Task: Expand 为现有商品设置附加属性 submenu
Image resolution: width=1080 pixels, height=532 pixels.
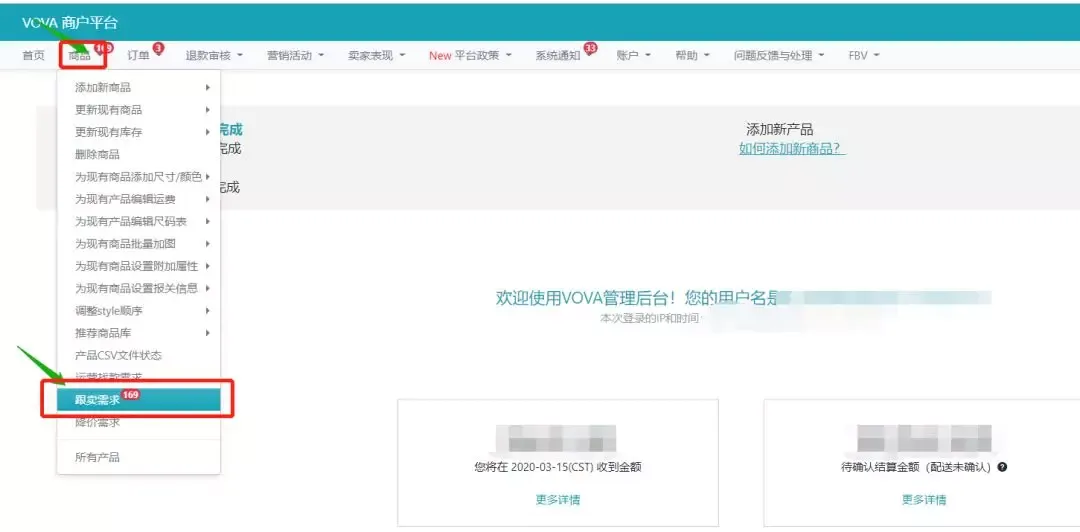Action: pyautogui.click(x=138, y=266)
